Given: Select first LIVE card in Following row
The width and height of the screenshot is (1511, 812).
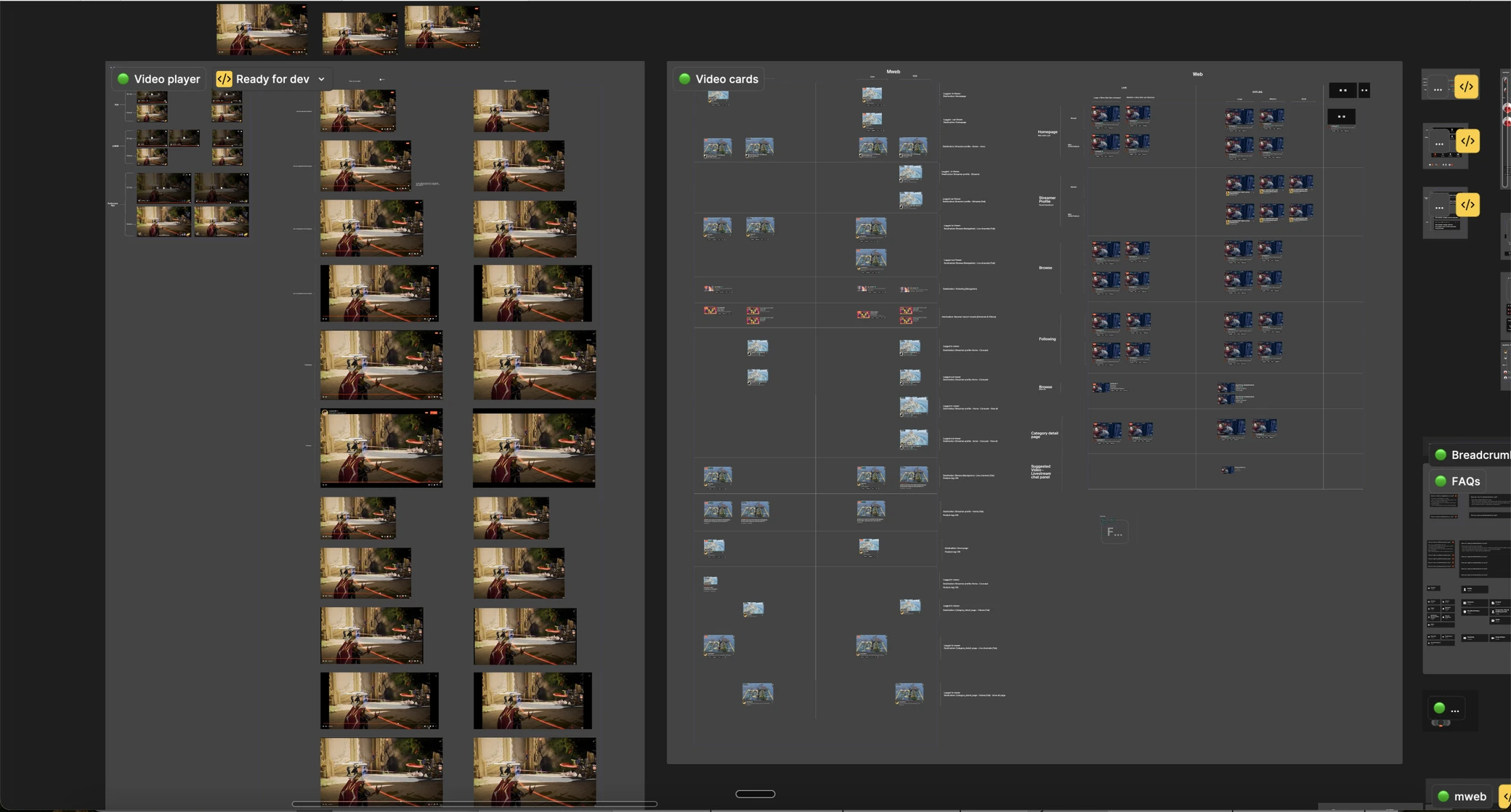Looking at the screenshot, I should coord(1106,323).
